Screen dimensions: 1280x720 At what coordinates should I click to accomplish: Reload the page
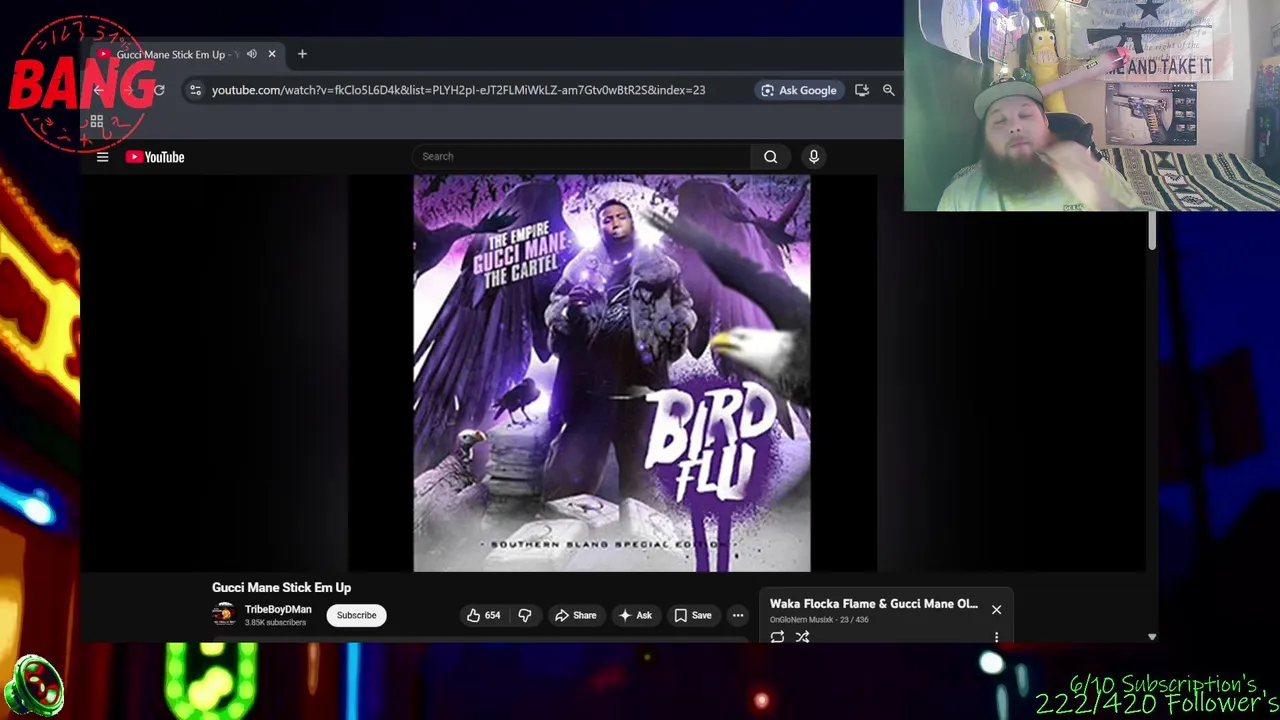click(x=158, y=90)
